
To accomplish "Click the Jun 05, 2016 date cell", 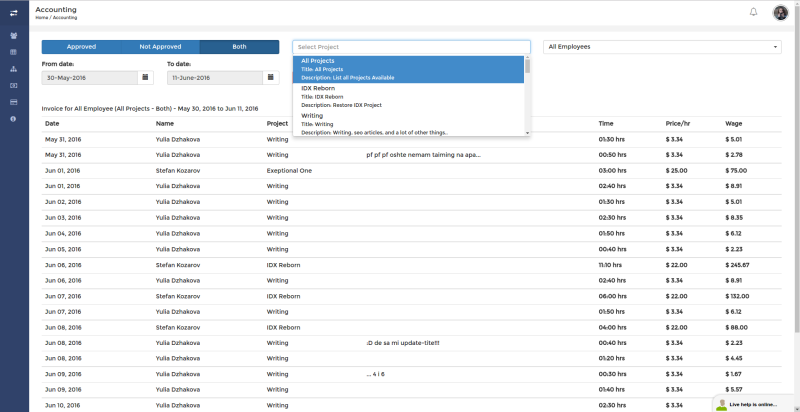I will pos(63,249).
